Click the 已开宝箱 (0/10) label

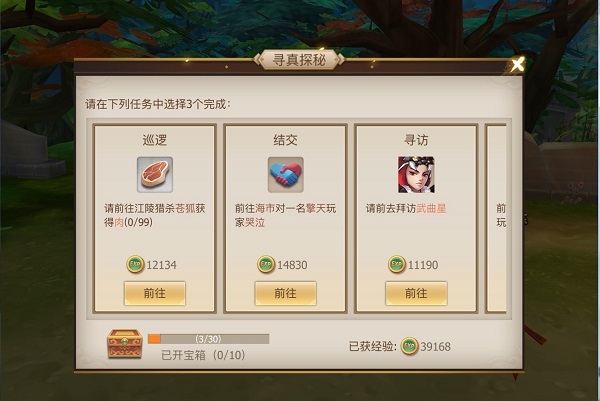click(x=203, y=355)
